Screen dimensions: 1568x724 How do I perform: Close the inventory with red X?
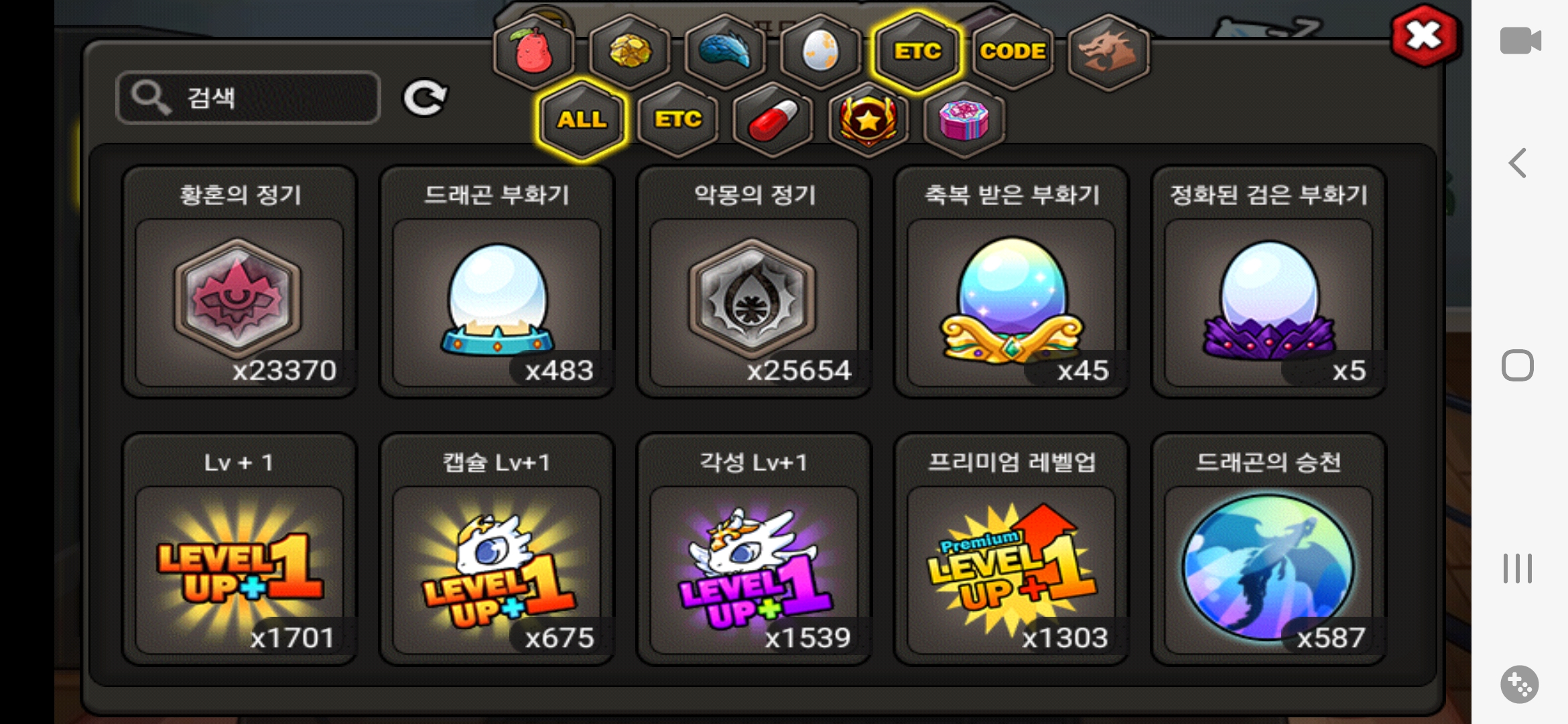pos(1423,36)
